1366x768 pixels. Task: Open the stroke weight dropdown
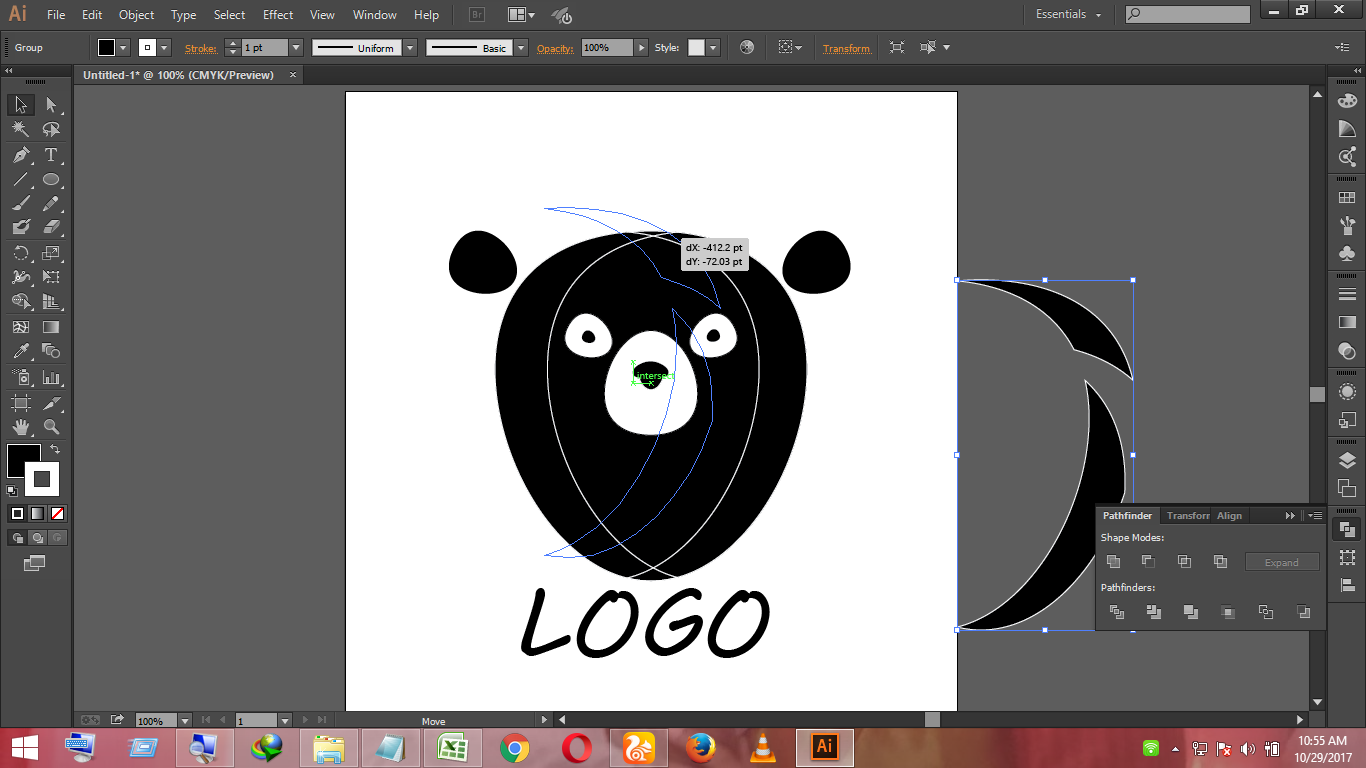tap(296, 48)
